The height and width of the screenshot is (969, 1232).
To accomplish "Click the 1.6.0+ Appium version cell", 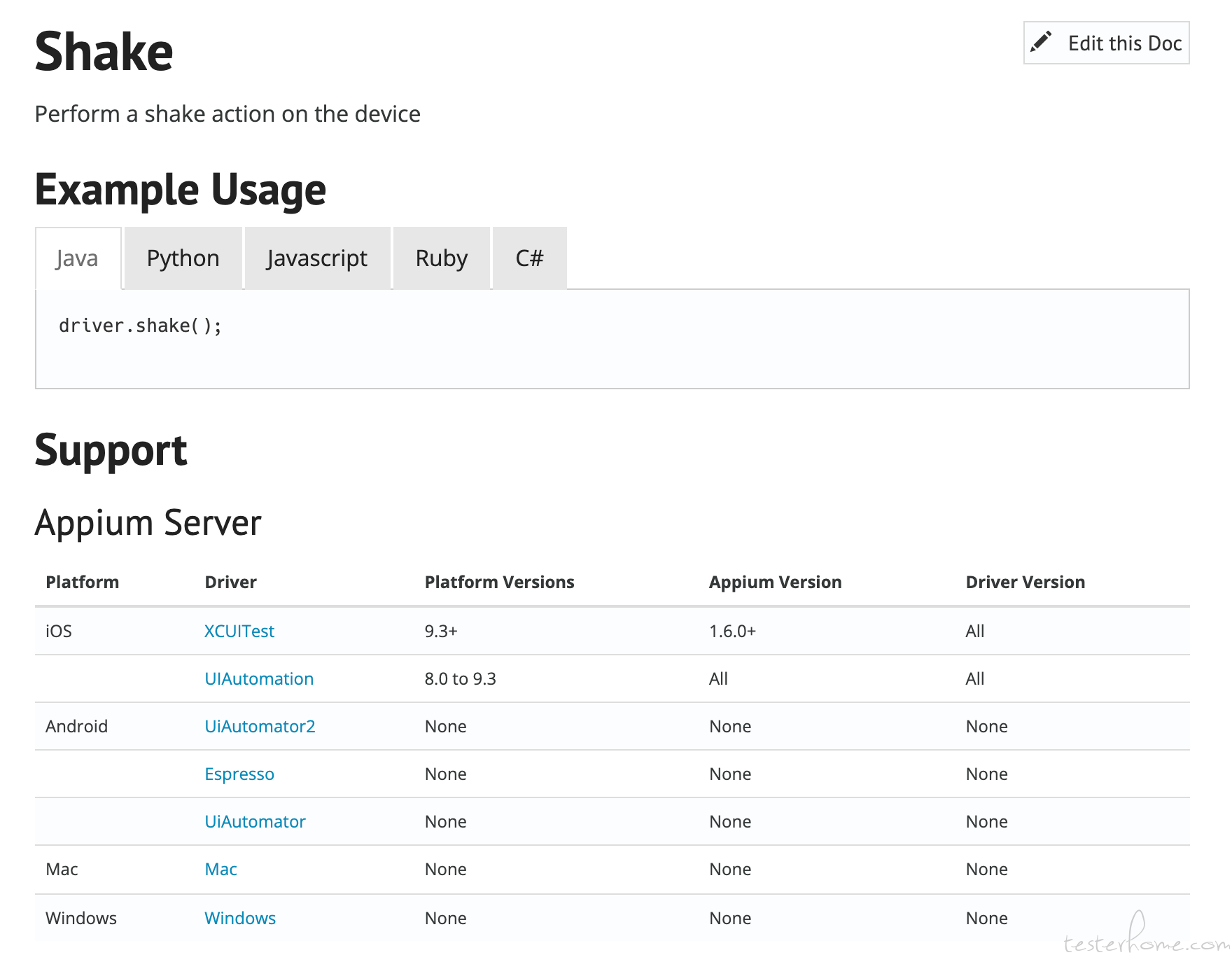I will click(732, 631).
